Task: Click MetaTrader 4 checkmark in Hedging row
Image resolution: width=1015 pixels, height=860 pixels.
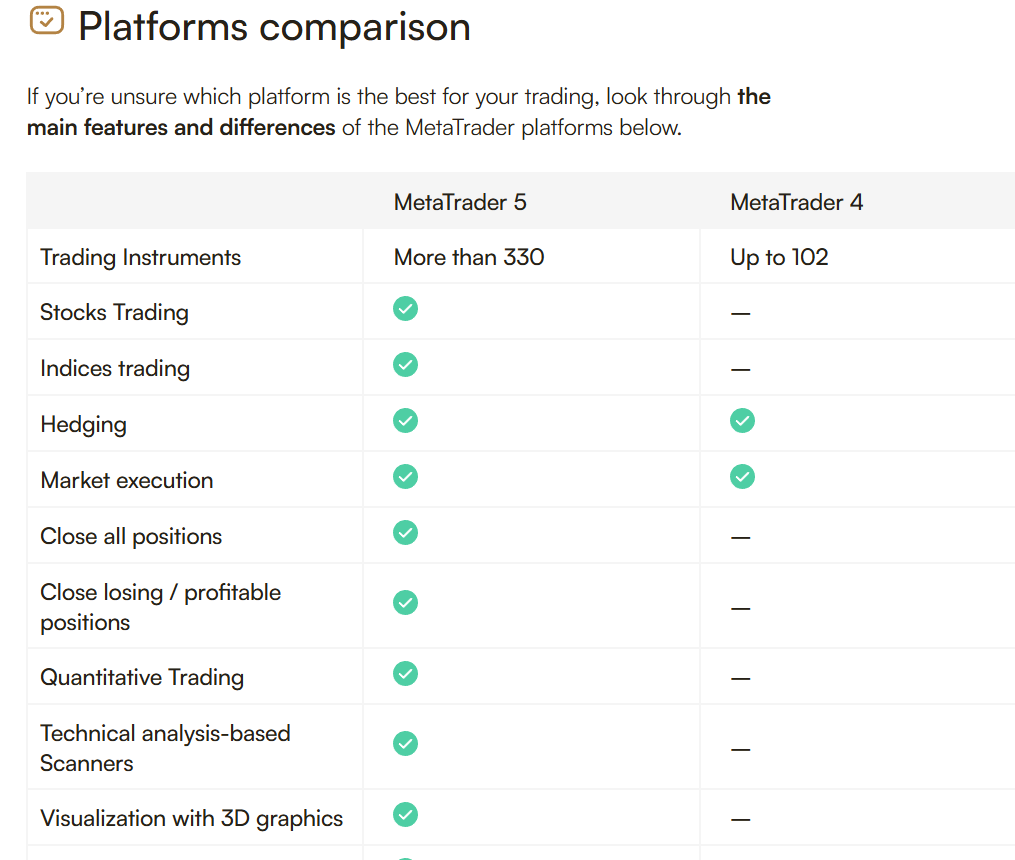Action: click(742, 421)
